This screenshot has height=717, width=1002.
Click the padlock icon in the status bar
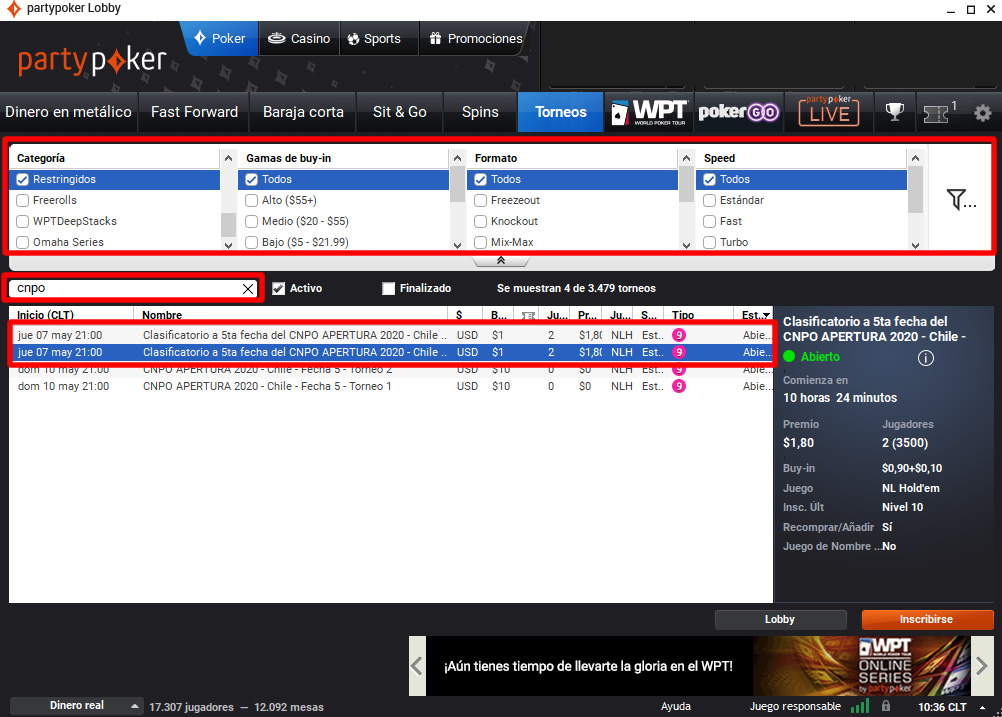point(886,706)
